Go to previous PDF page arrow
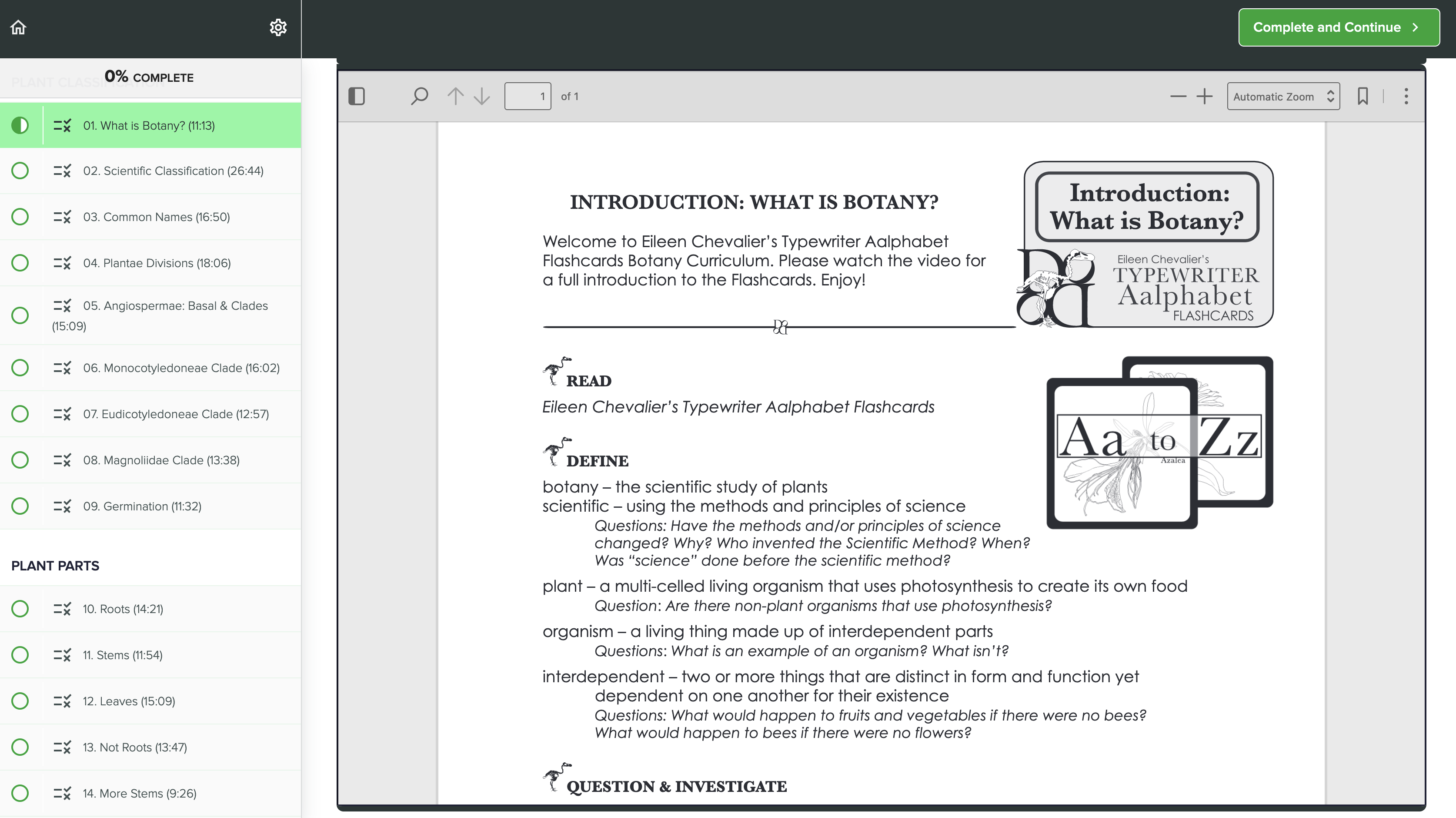The image size is (1456, 818). [x=455, y=96]
